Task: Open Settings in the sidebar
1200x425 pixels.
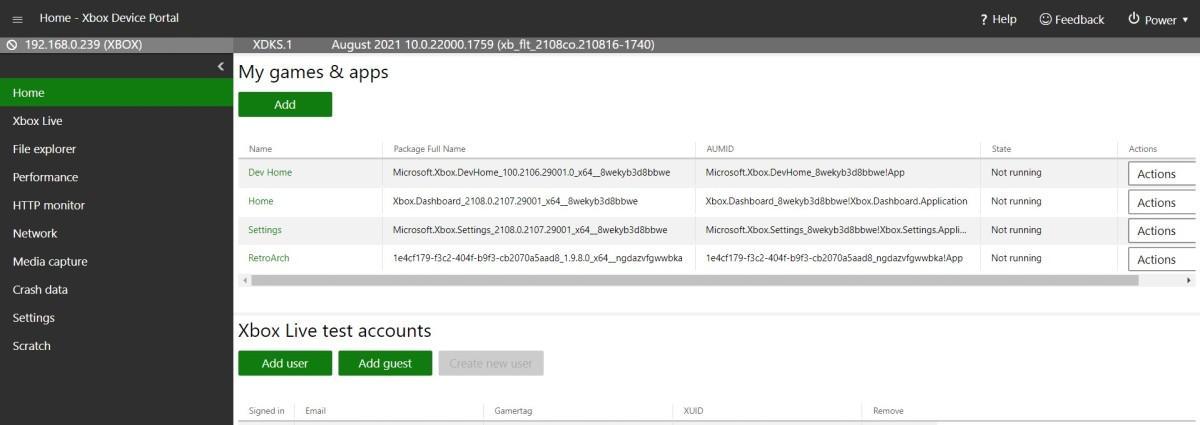Action: pyautogui.click(x=116, y=317)
